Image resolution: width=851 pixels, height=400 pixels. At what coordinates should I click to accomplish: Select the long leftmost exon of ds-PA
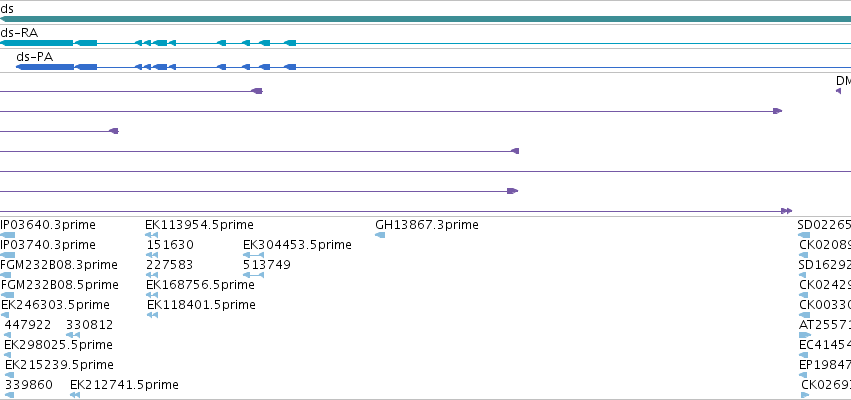(x=45, y=67)
